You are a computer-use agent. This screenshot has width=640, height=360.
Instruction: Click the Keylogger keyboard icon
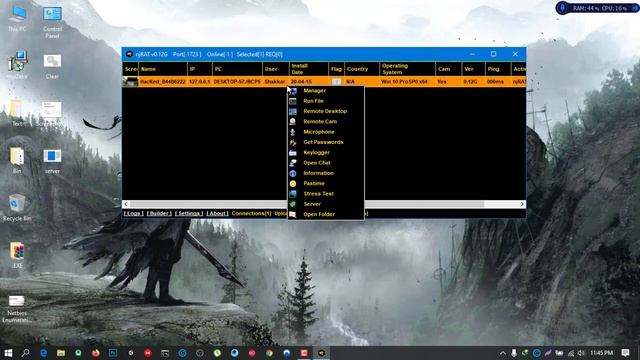coord(293,153)
